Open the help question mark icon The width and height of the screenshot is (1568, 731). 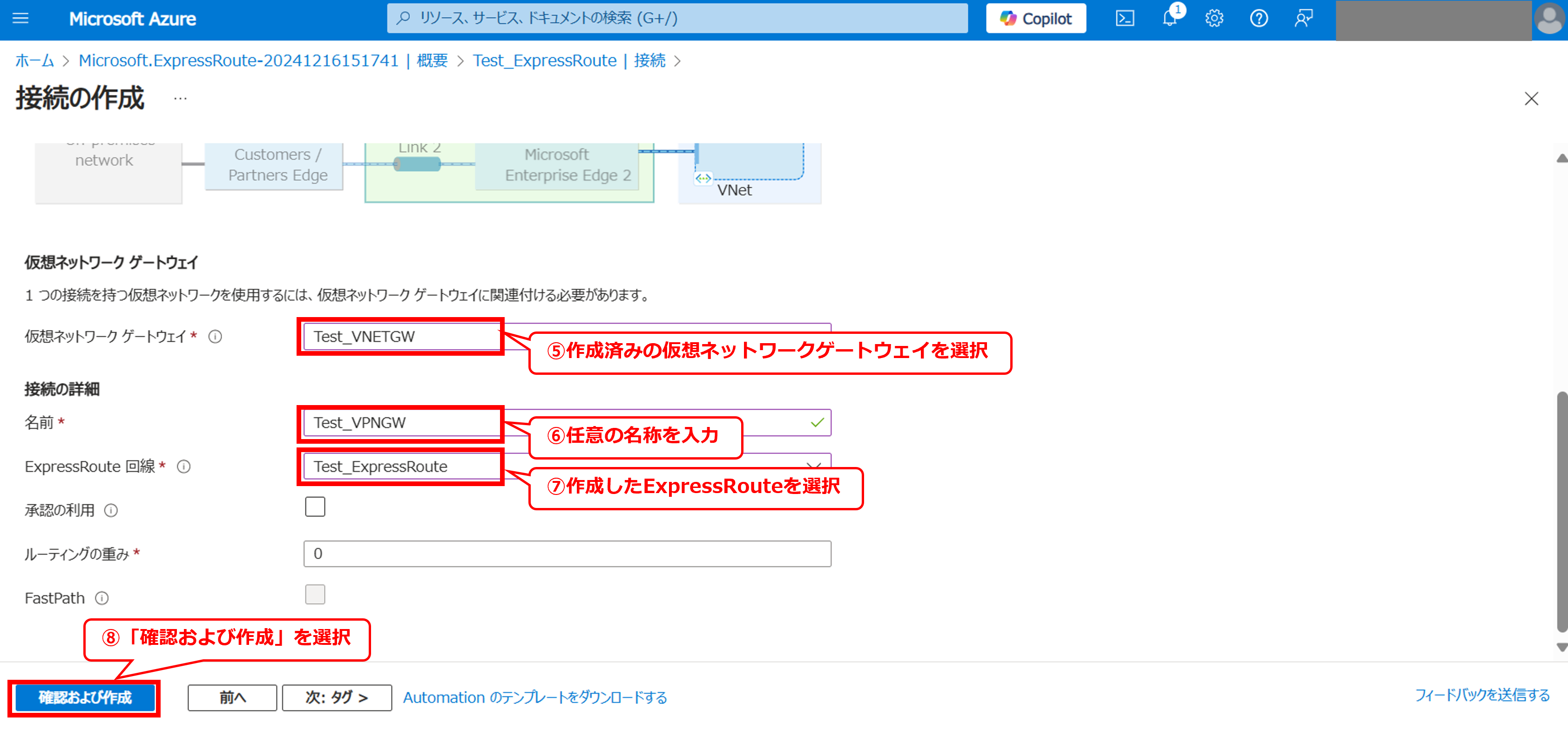pos(1258,18)
